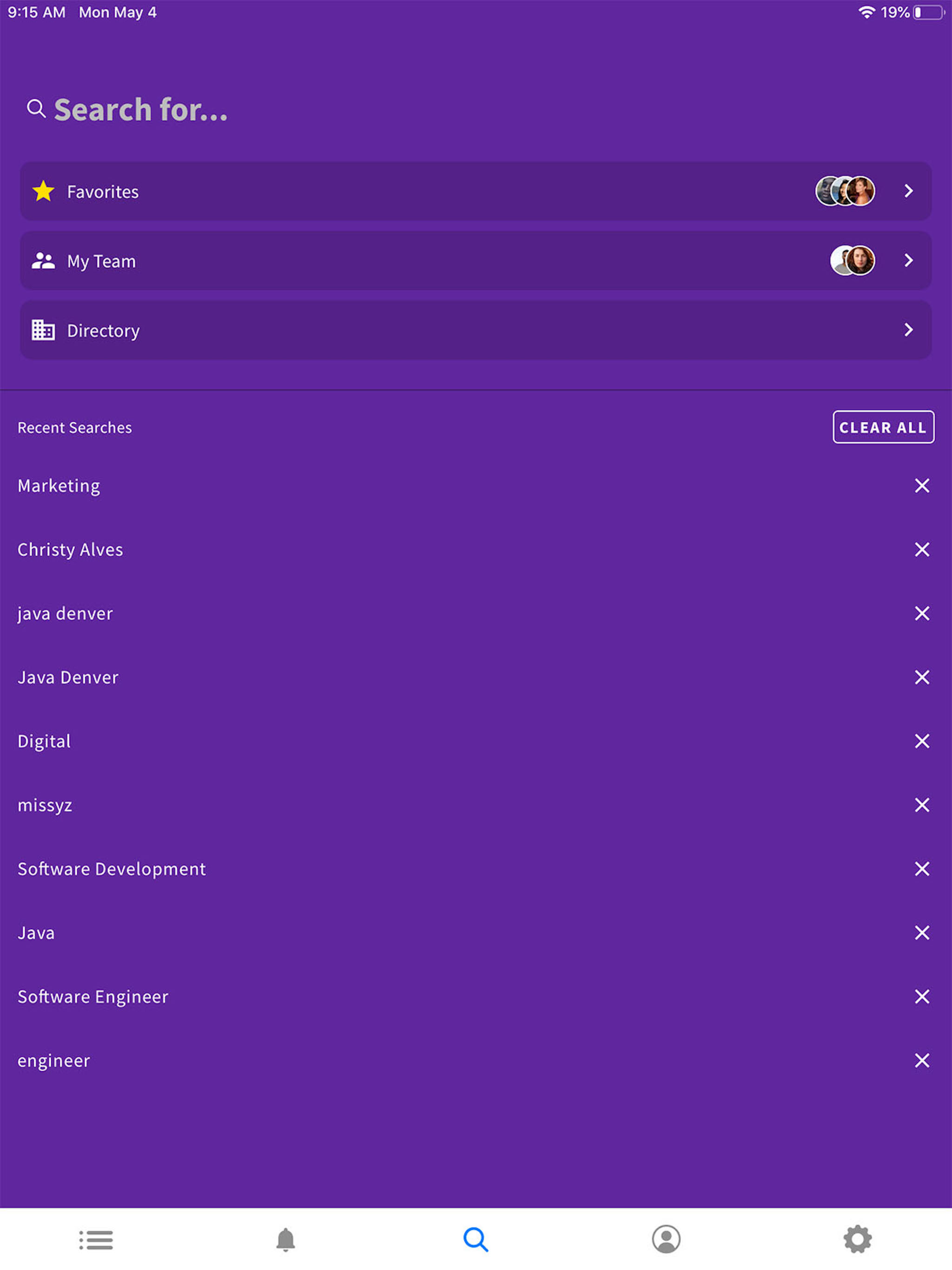Open the profile tab icon
This screenshot has height=1270, width=952.
click(x=666, y=1239)
